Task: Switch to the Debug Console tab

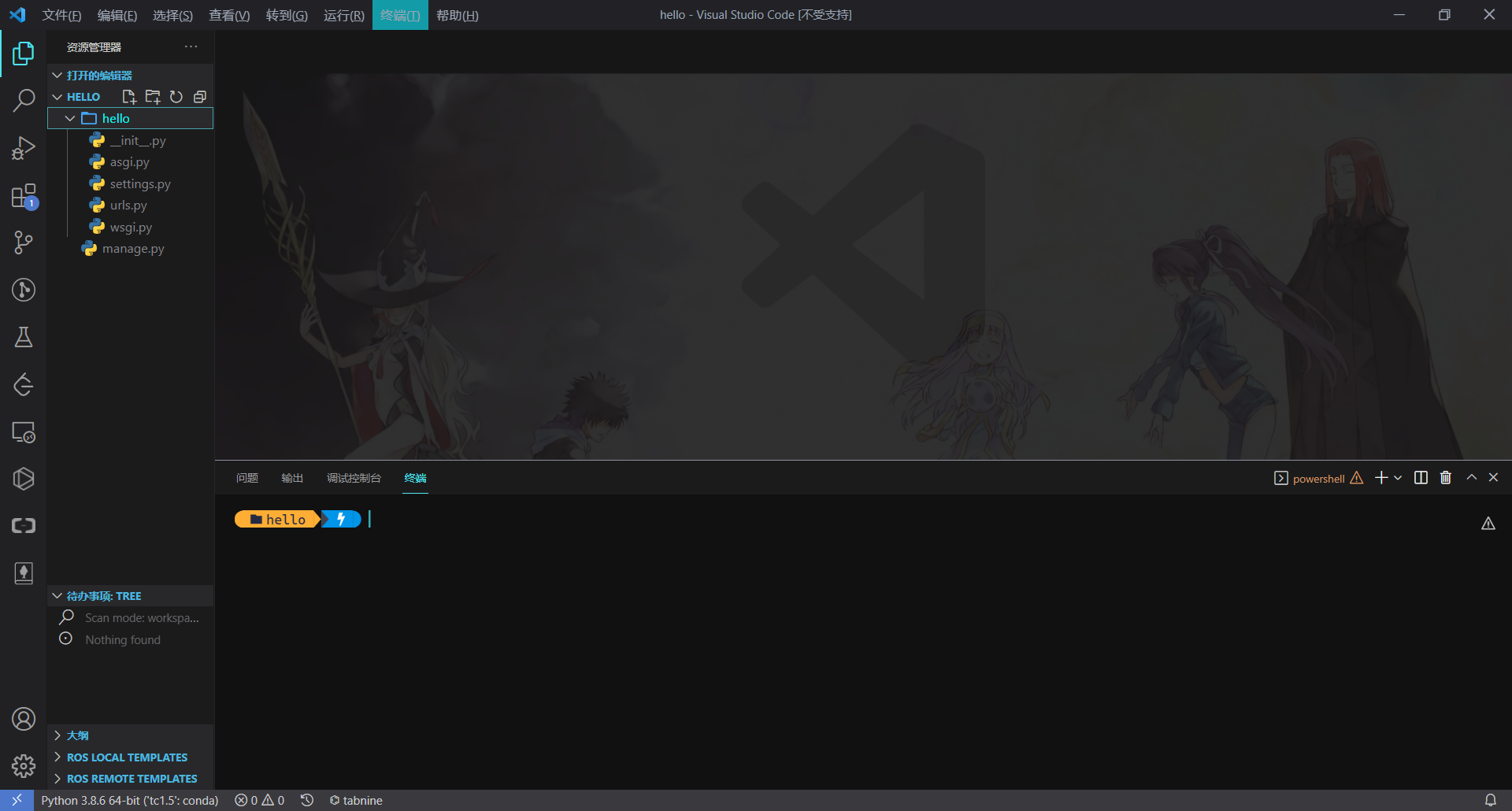Action: pos(354,478)
